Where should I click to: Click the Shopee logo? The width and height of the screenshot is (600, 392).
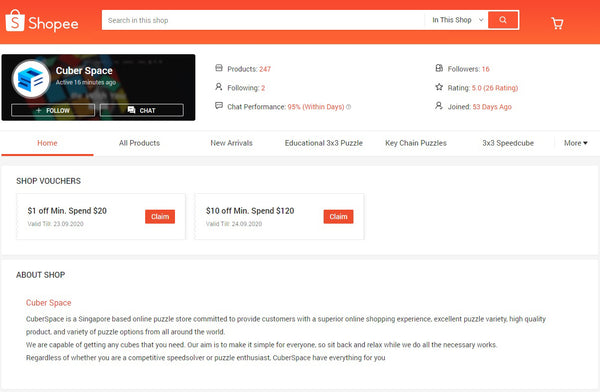tap(42, 21)
